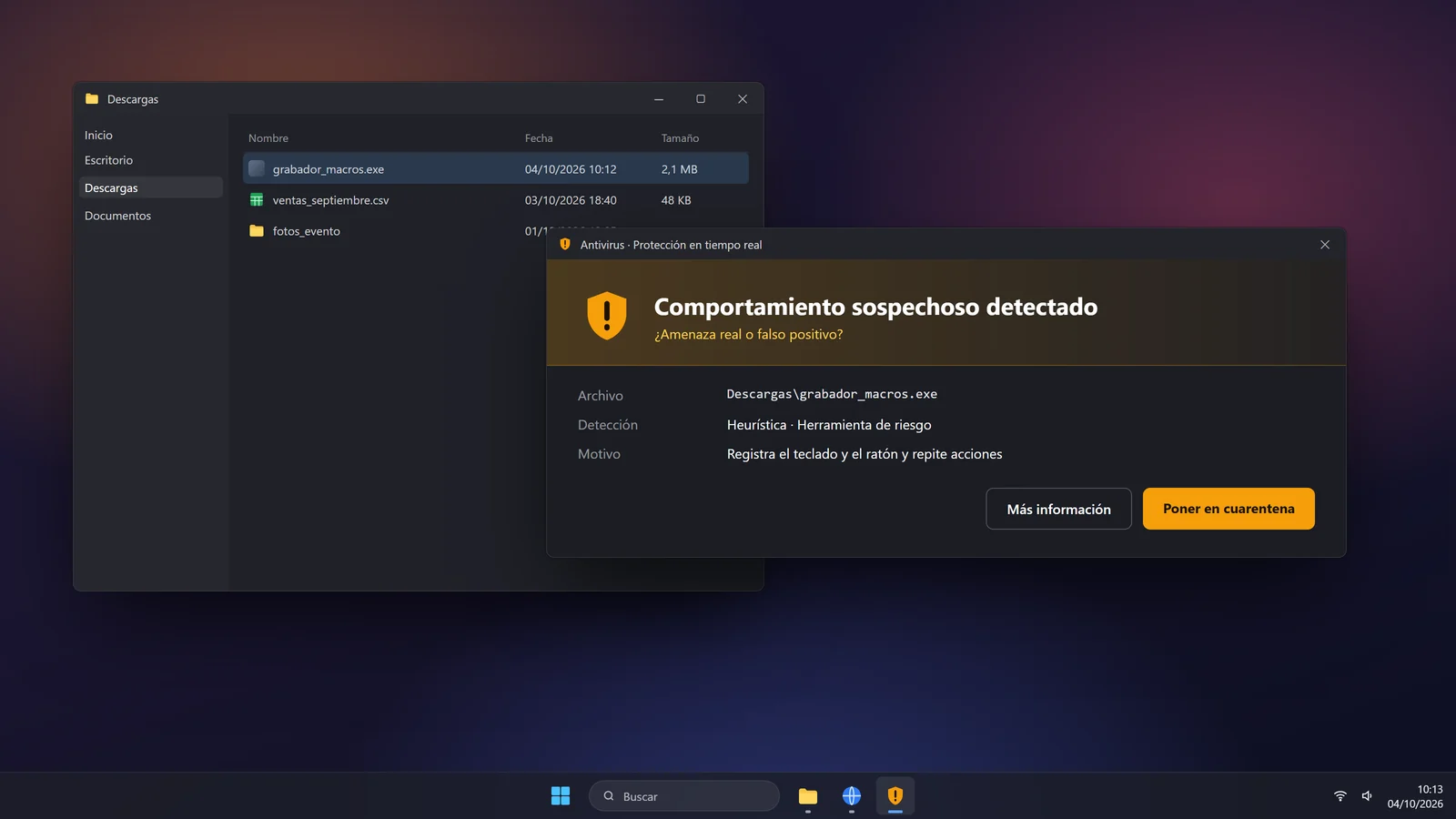Open the antivirus shield icon in taskbar
Screen dimensions: 1456x819
[895, 795]
